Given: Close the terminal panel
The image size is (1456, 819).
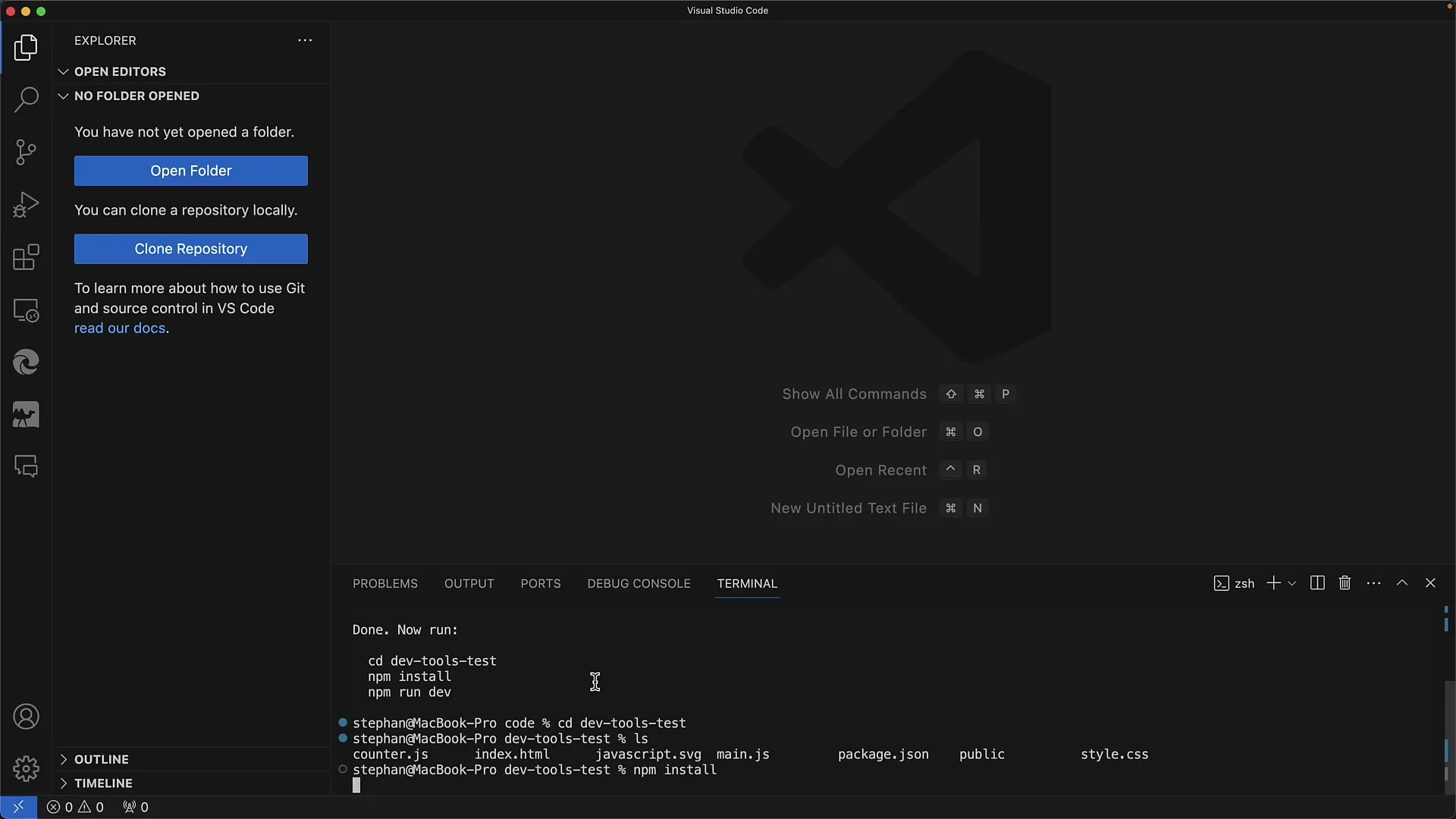Looking at the screenshot, I should click(x=1430, y=582).
